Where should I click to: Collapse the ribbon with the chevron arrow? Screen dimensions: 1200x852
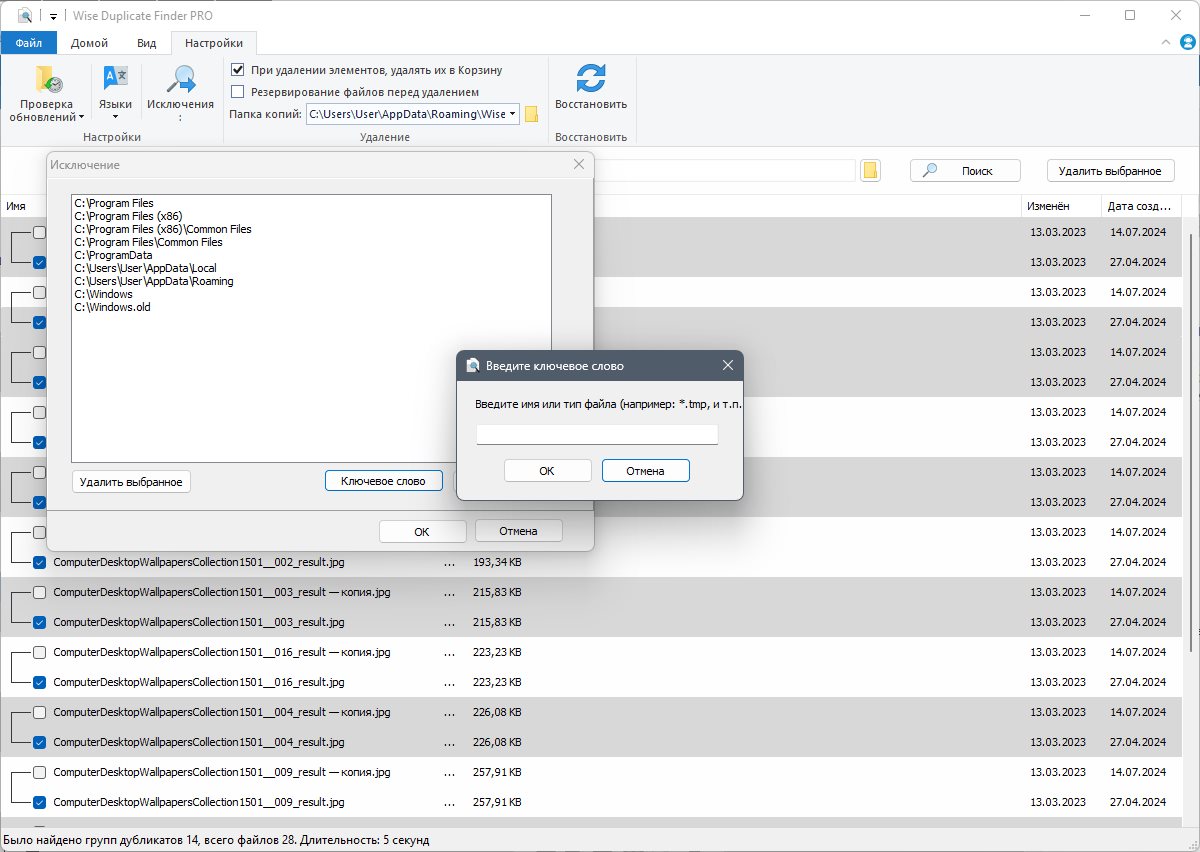(x=1166, y=44)
